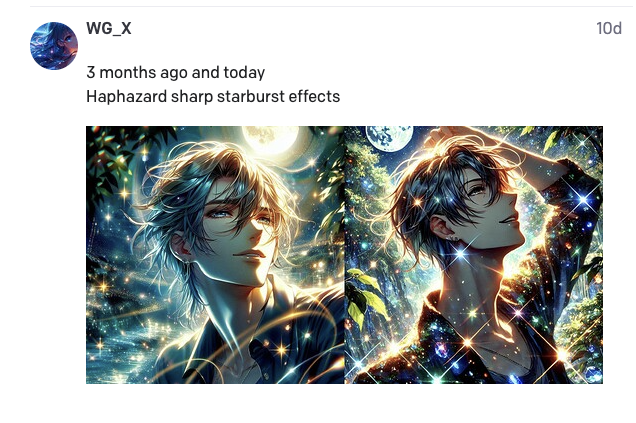Open the right anime image from today
Screen dimensions: 636x423
point(474,255)
